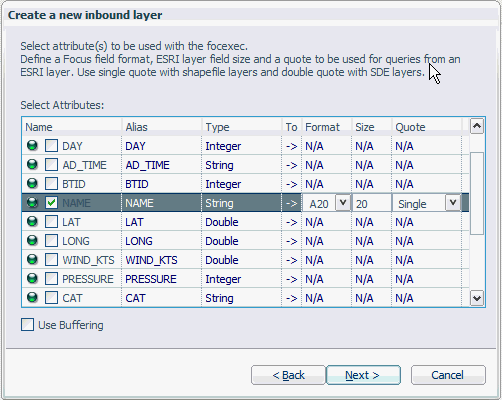This screenshot has height=400, width=502.
Task: Uncheck the NAME attribute checkbox
Action: [x=51, y=203]
